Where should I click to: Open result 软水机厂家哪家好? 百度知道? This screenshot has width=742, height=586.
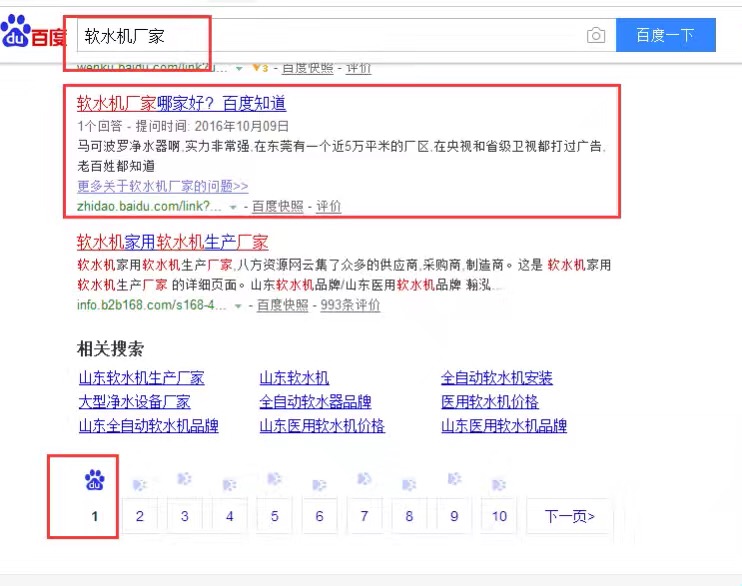pyautogui.click(x=181, y=103)
